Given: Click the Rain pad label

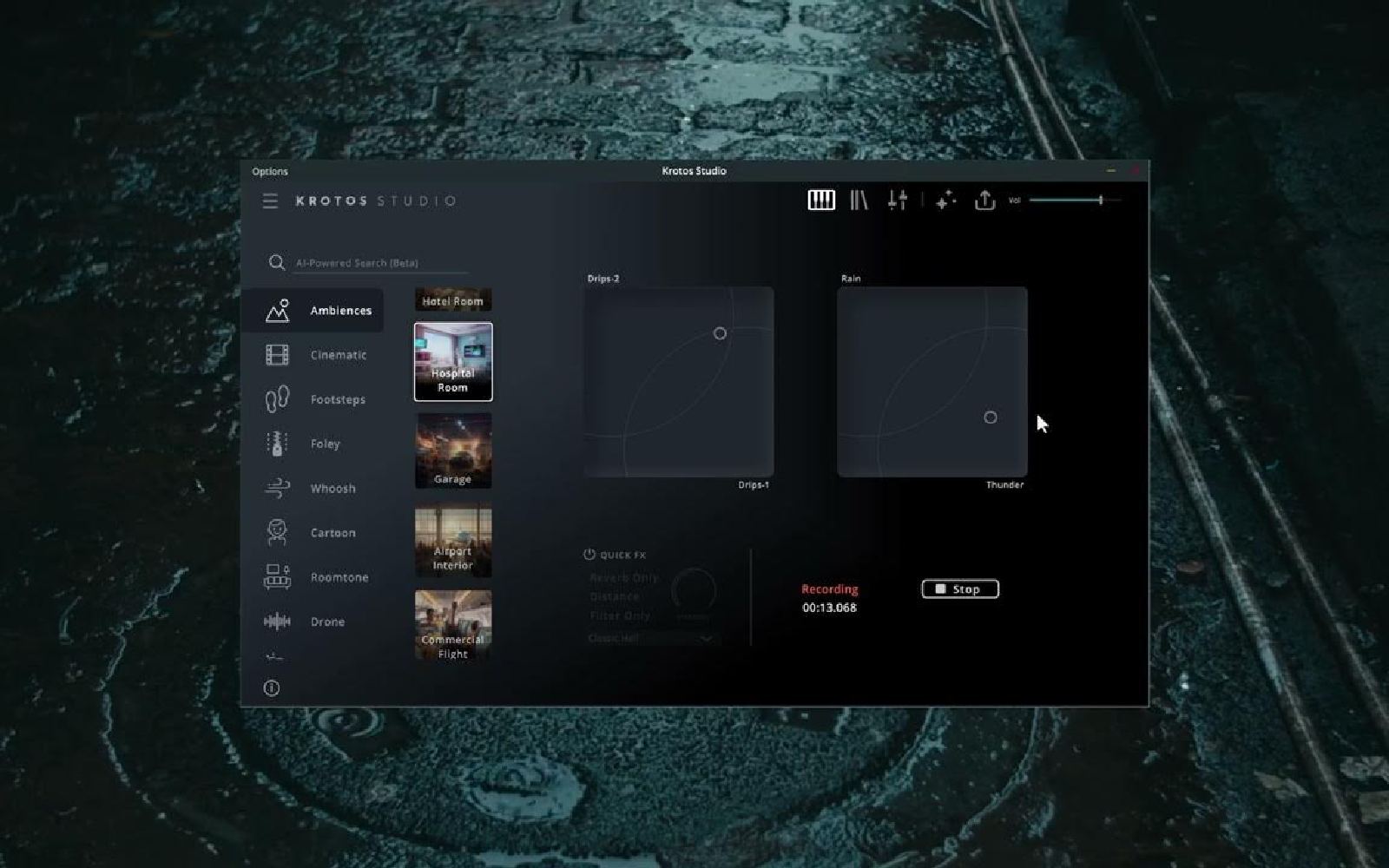Looking at the screenshot, I should click(x=851, y=279).
